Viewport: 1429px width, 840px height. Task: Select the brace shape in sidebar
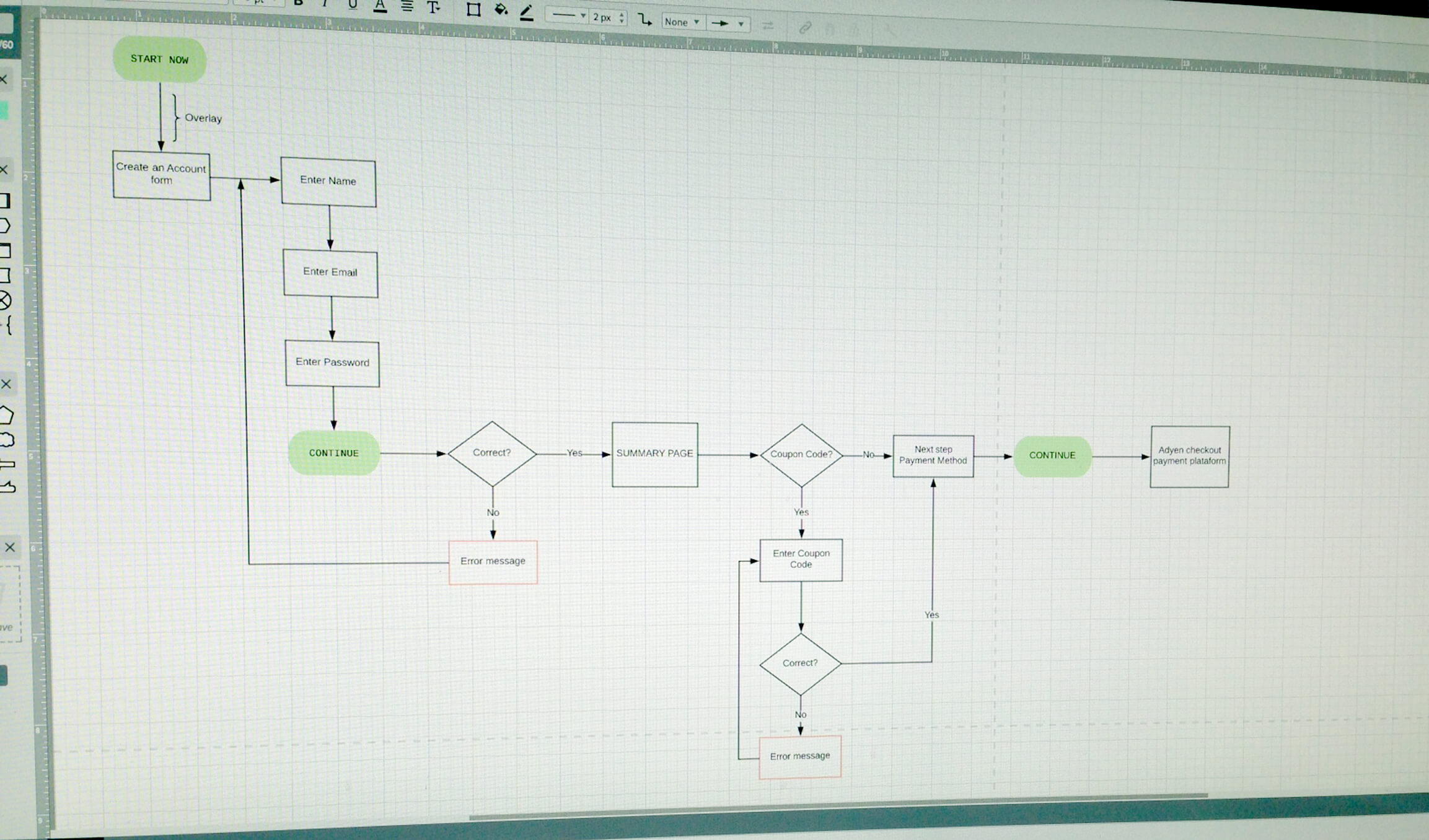(x=8, y=325)
